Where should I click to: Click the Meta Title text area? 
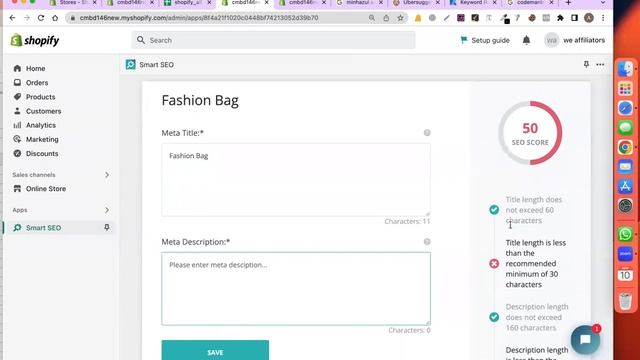pyautogui.click(x=296, y=180)
